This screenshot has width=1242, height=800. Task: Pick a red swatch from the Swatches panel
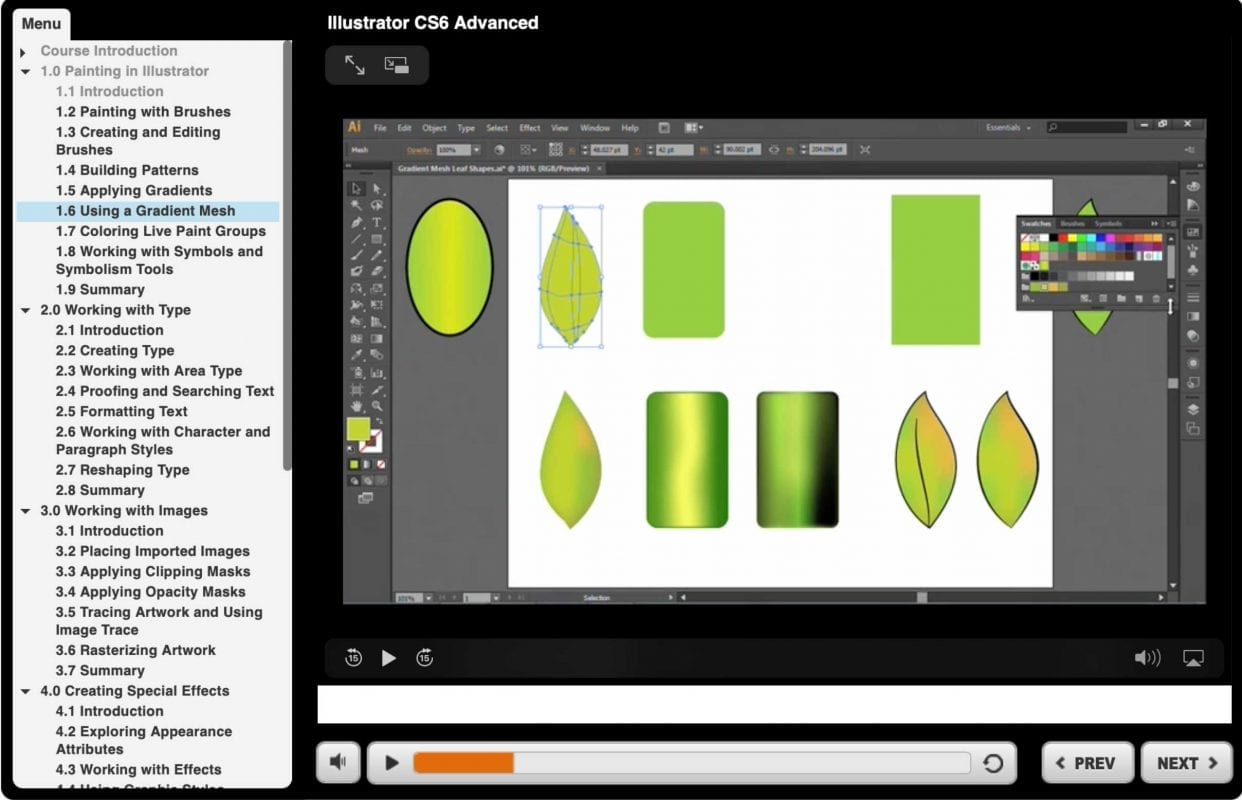tap(1063, 237)
